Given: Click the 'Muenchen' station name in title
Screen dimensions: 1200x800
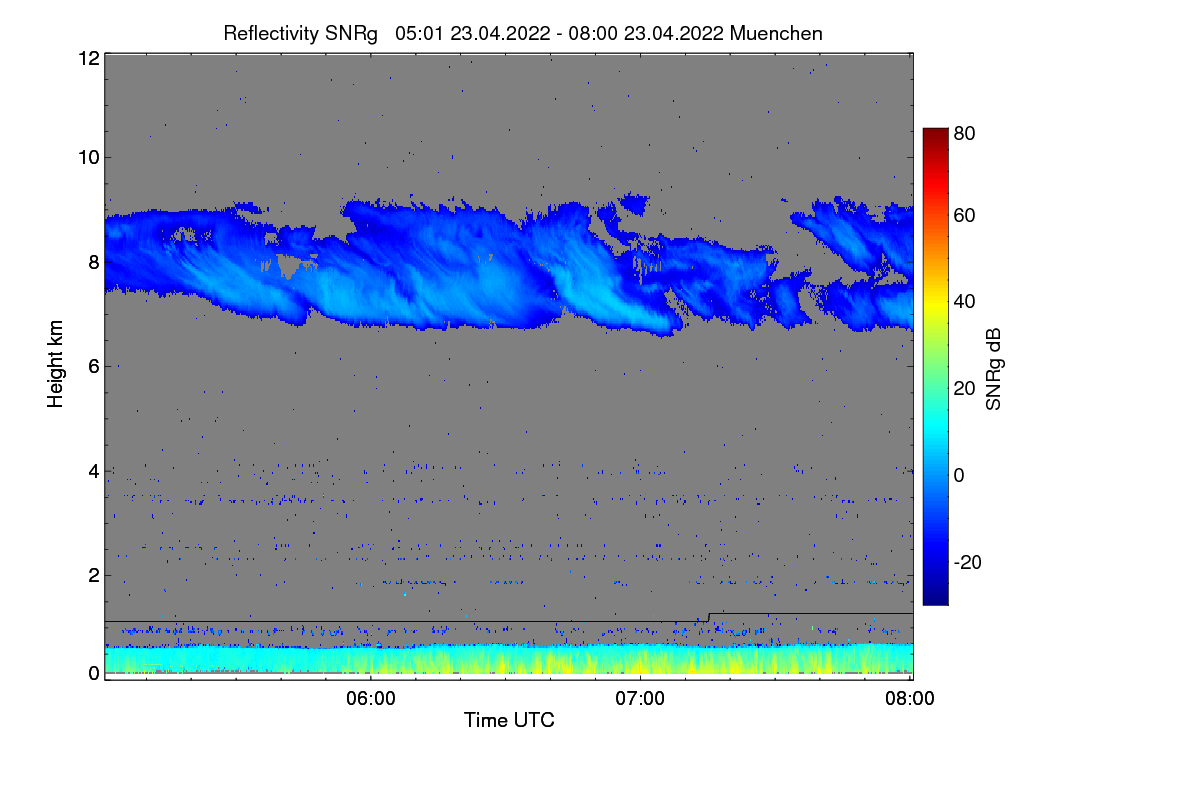Looking at the screenshot, I should (776, 33).
